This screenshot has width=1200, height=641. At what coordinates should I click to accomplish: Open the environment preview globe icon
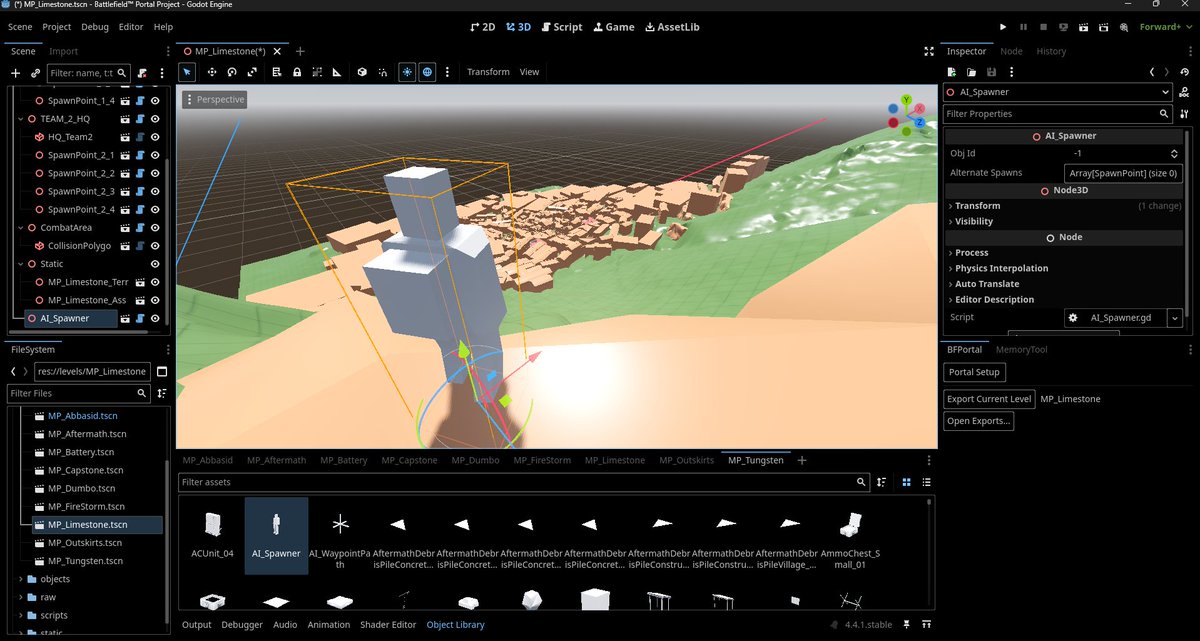tap(427, 72)
